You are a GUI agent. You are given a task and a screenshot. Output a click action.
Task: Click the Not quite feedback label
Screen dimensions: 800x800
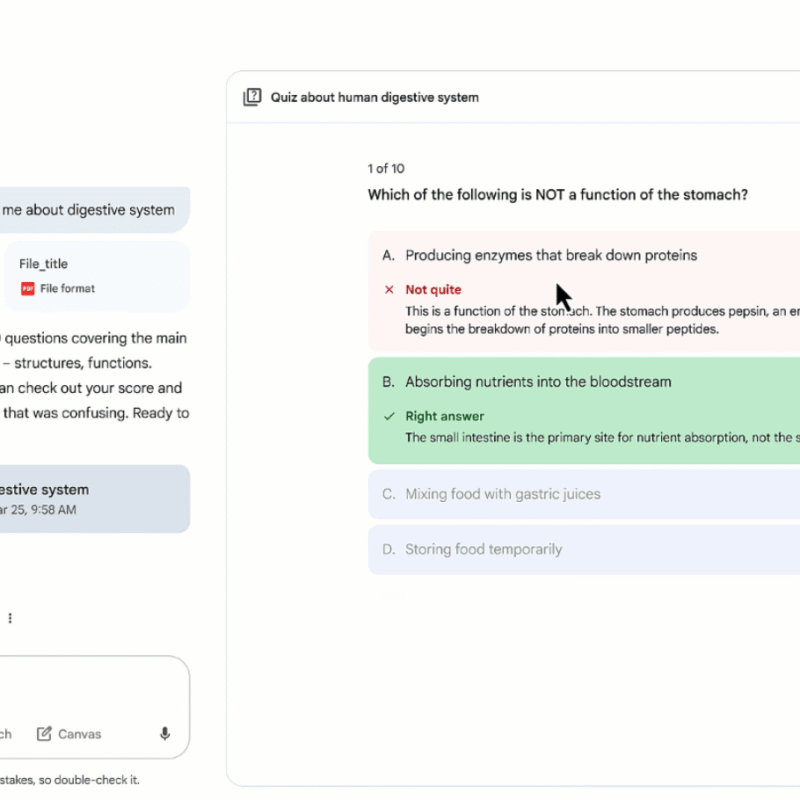433,290
